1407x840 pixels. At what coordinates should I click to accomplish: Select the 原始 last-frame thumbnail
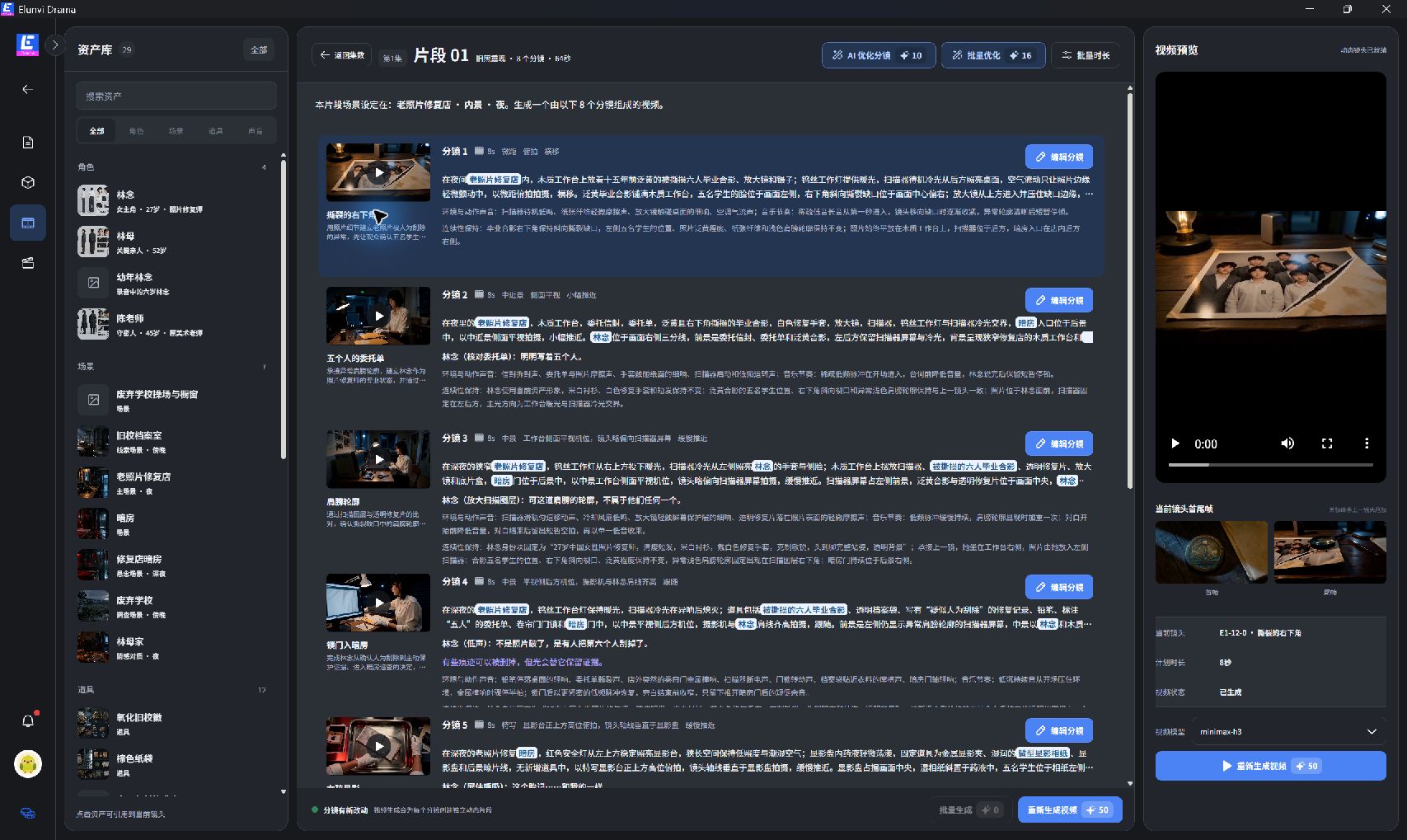(1330, 552)
